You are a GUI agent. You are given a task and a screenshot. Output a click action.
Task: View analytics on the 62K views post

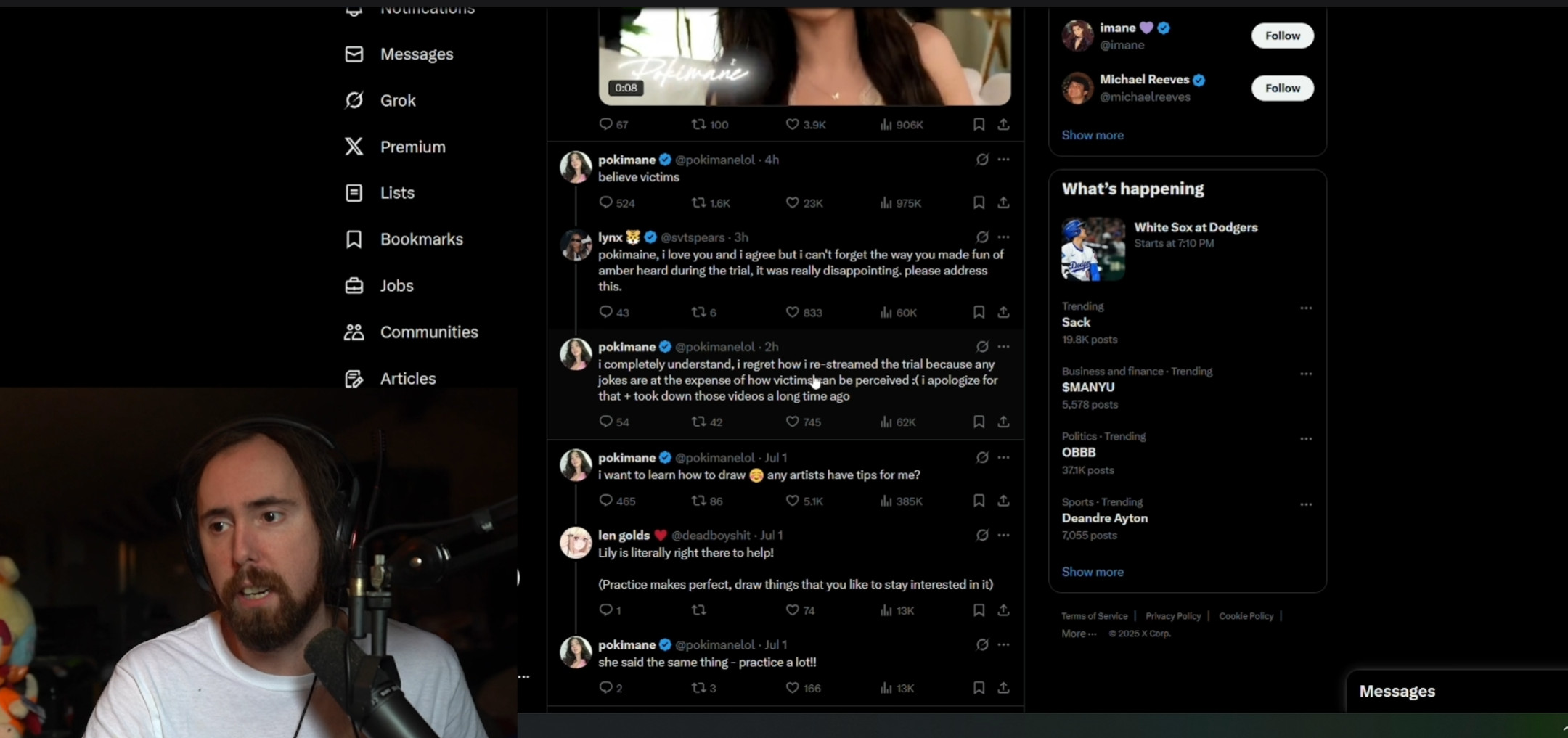coord(898,422)
